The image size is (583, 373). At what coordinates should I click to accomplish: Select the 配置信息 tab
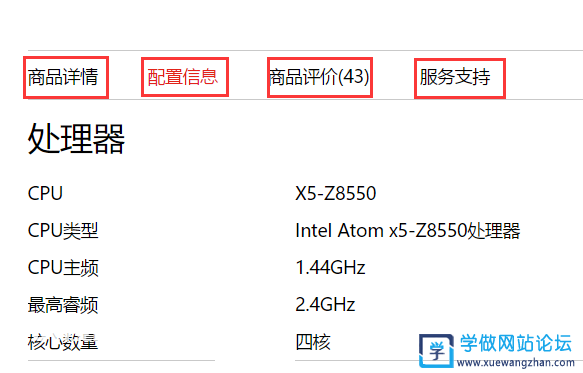coord(182,77)
